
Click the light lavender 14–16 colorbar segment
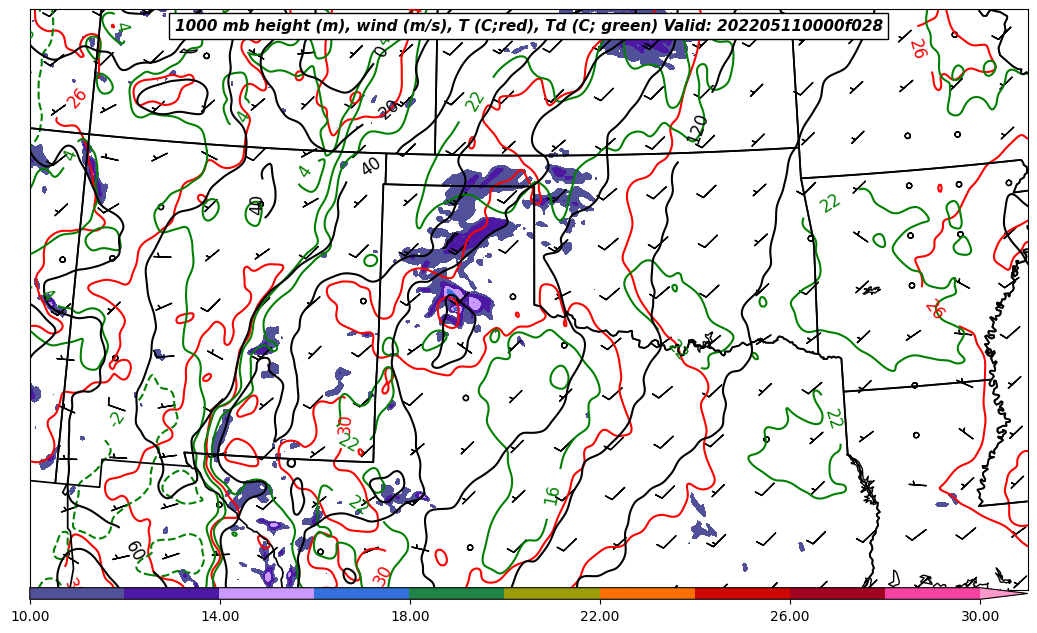coord(266,593)
